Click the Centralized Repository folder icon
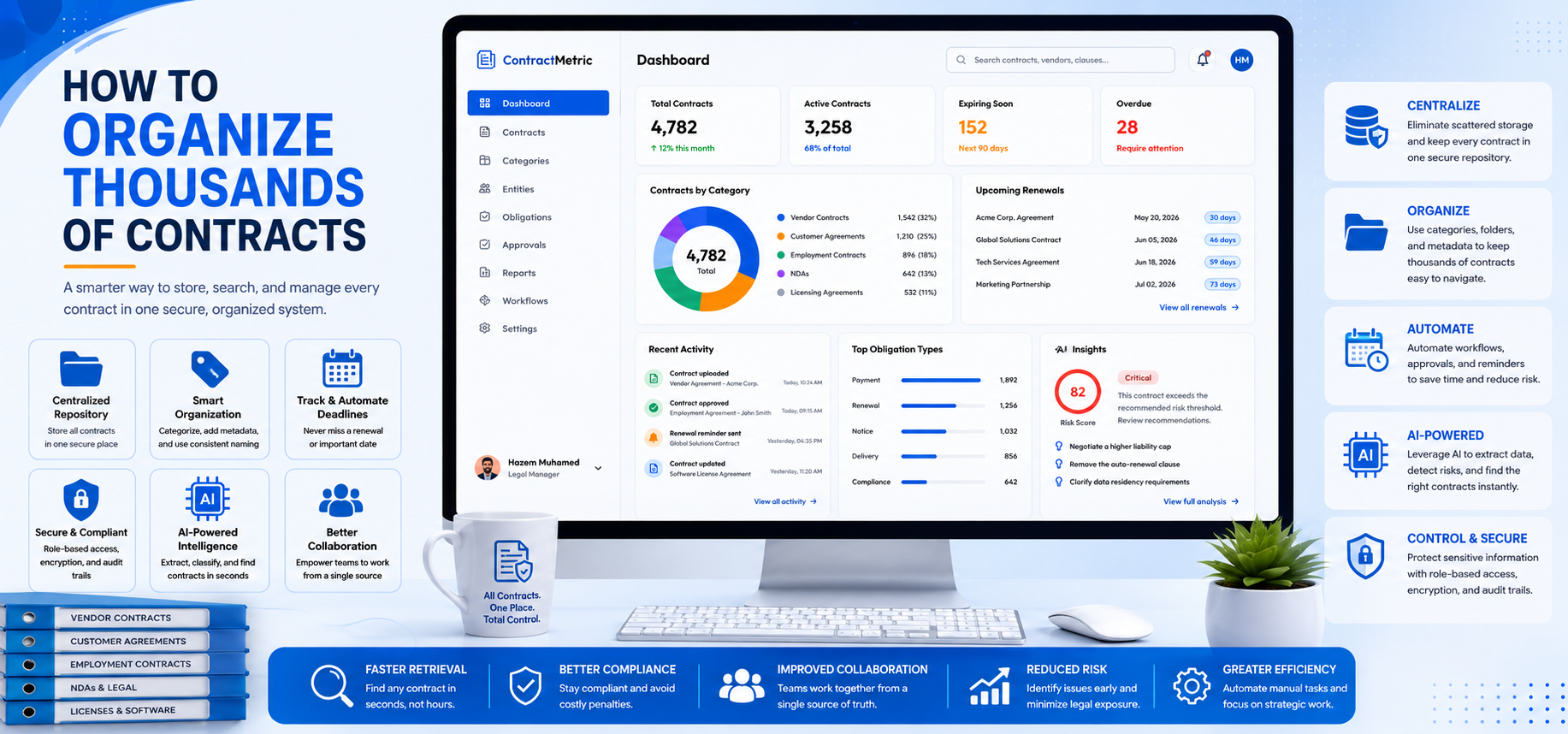1568x734 pixels. coord(81,369)
